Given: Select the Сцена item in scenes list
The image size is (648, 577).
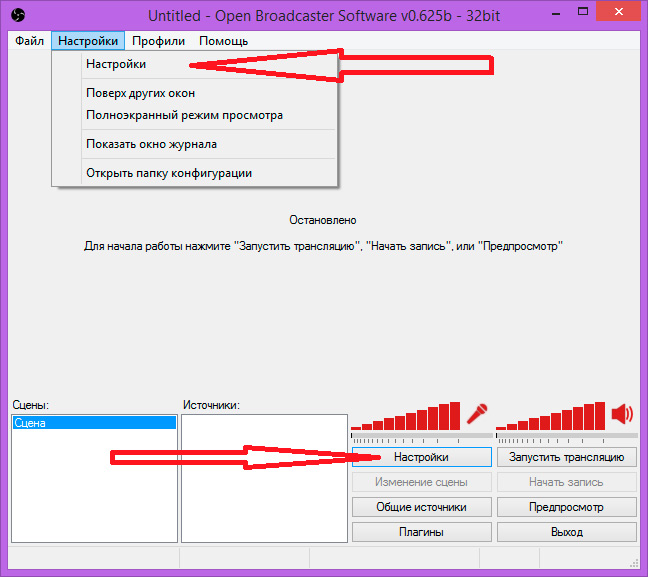Looking at the screenshot, I should tap(94, 423).
